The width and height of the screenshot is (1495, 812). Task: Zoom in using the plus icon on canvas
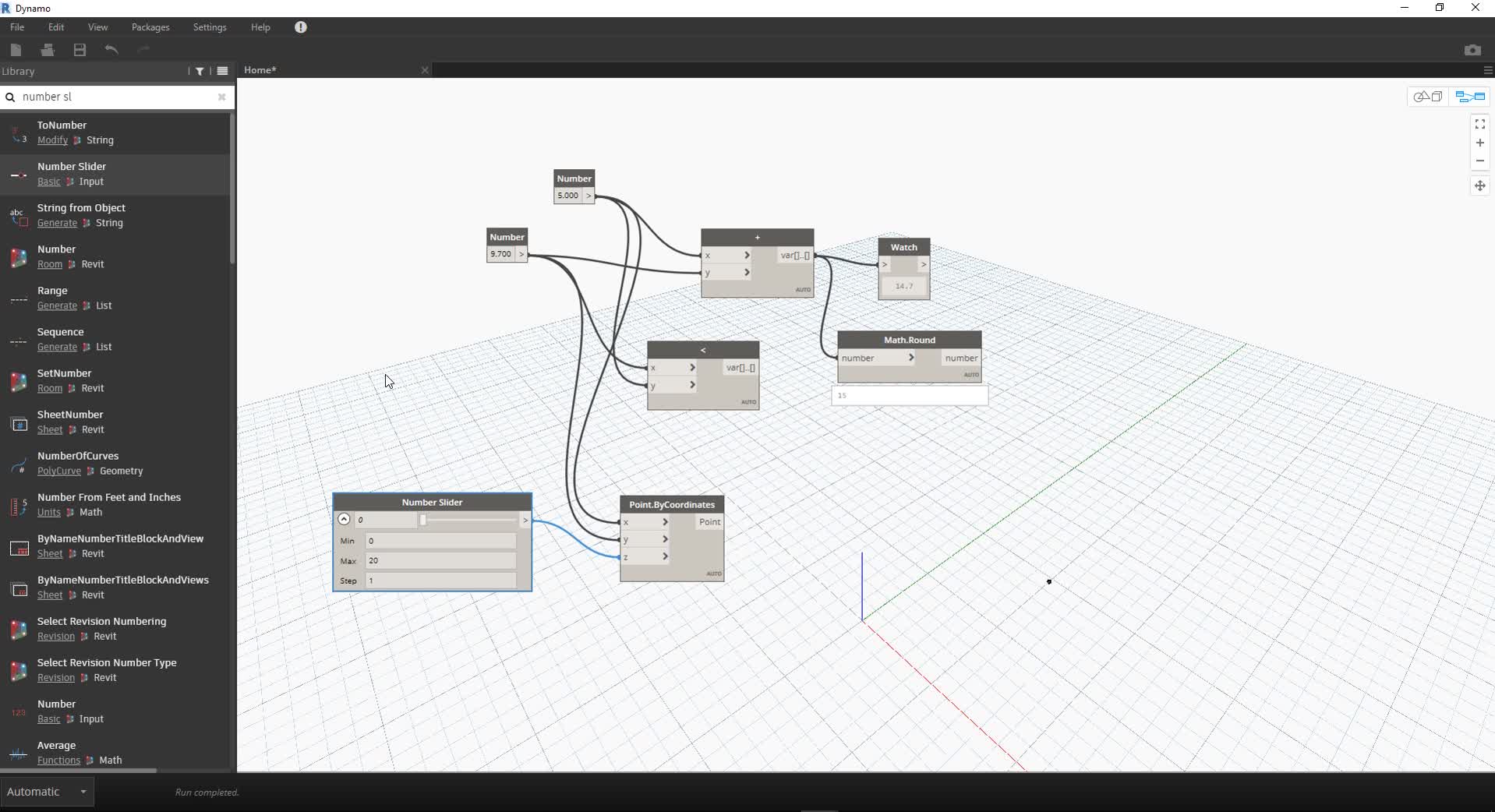(x=1480, y=143)
